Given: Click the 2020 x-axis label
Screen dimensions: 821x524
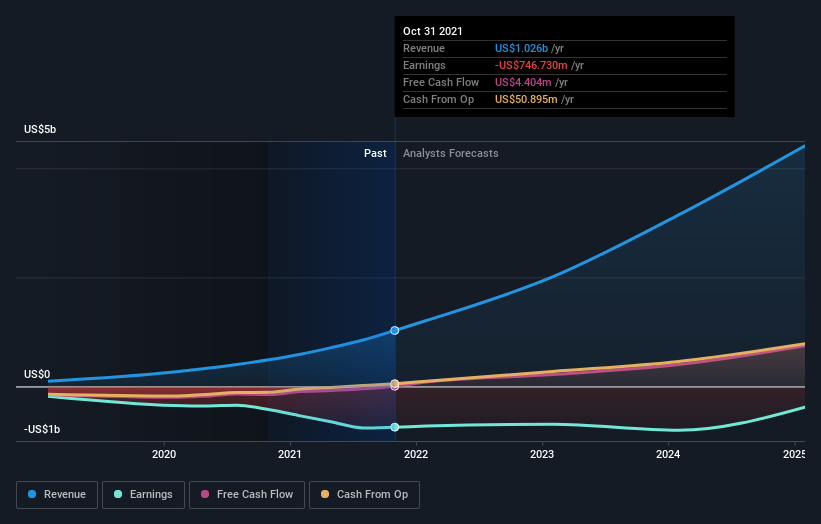Looking at the screenshot, I should tap(164, 454).
